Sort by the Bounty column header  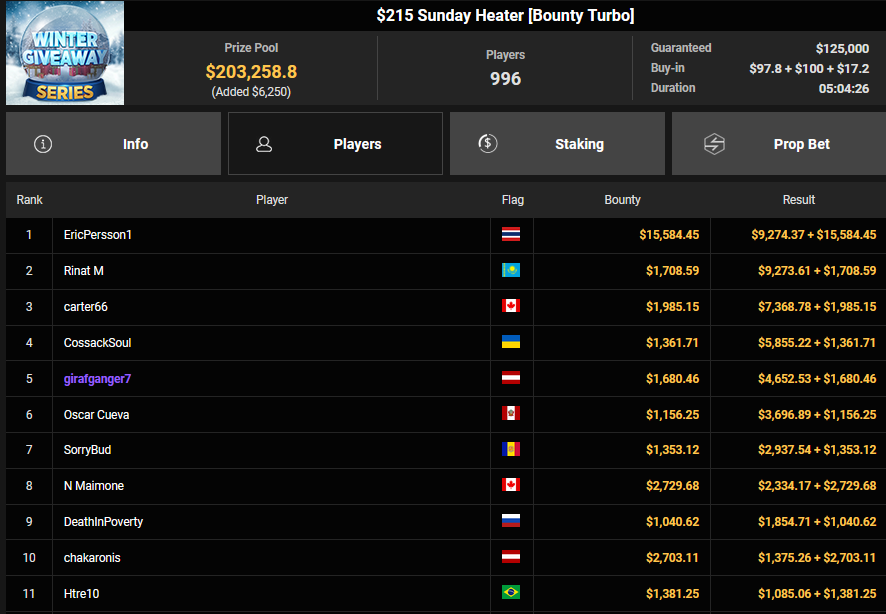[x=622, y=200]
